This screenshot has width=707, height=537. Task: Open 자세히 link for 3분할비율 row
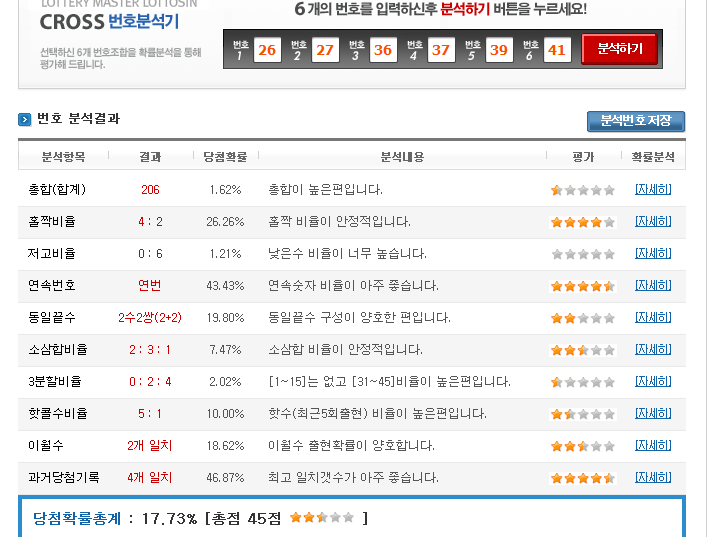pyautogui.click(x=653, y=382)
